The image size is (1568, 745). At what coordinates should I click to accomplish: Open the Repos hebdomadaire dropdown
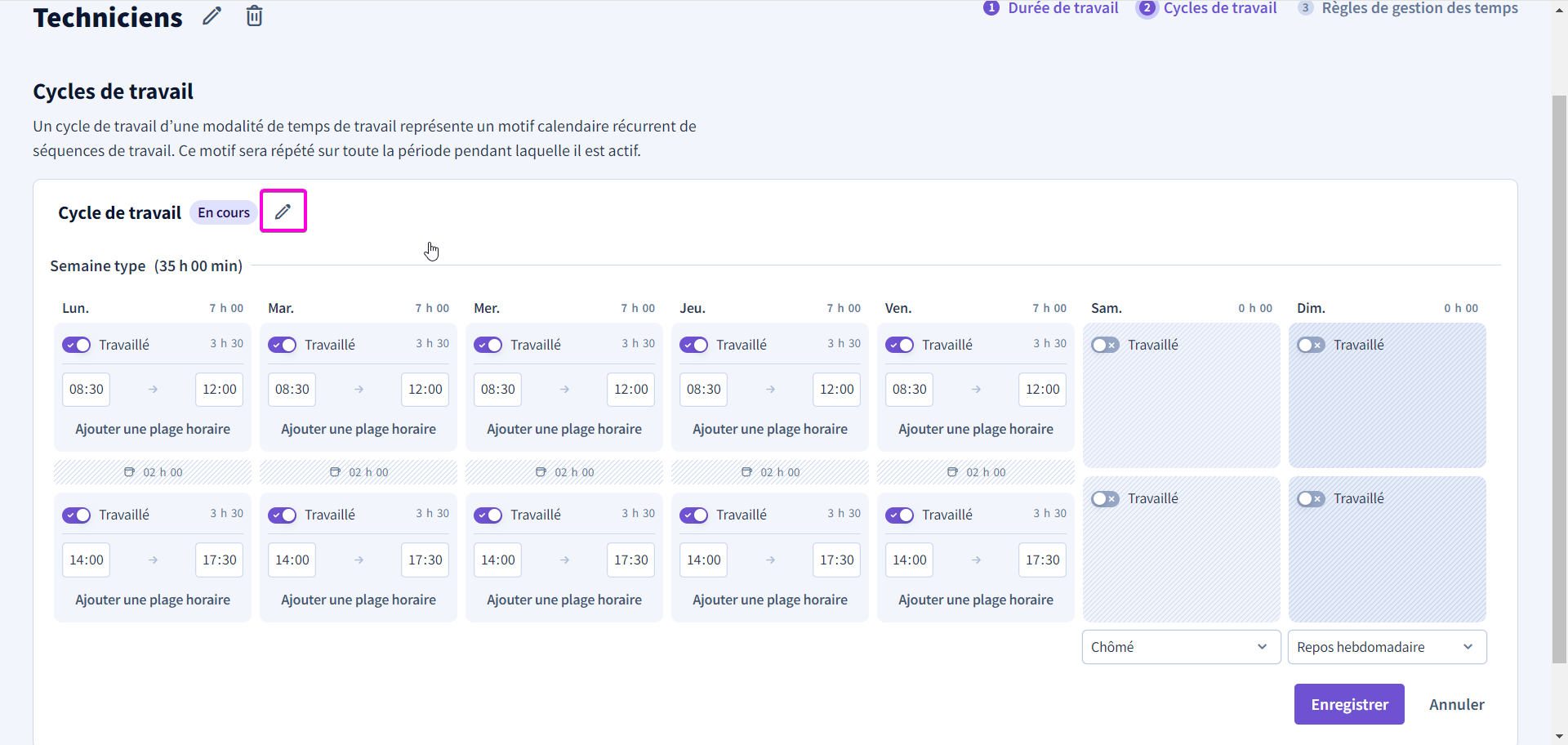pyautogui.click(x=1387, y=647)
